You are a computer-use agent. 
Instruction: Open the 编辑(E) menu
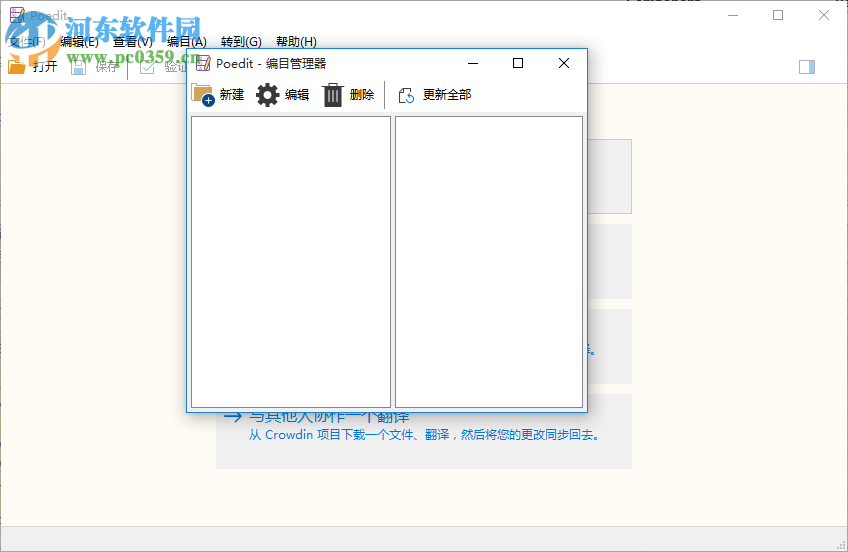click(x=80, y=42)
